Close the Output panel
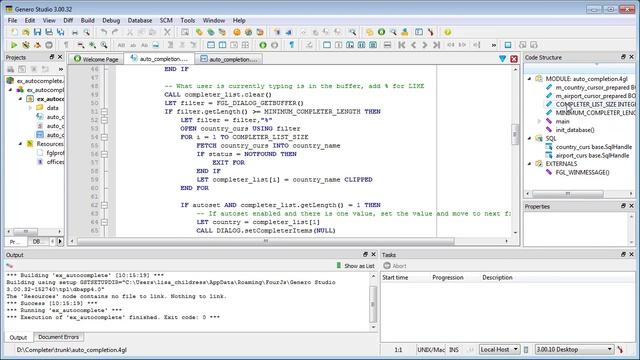 pos(373,254)
